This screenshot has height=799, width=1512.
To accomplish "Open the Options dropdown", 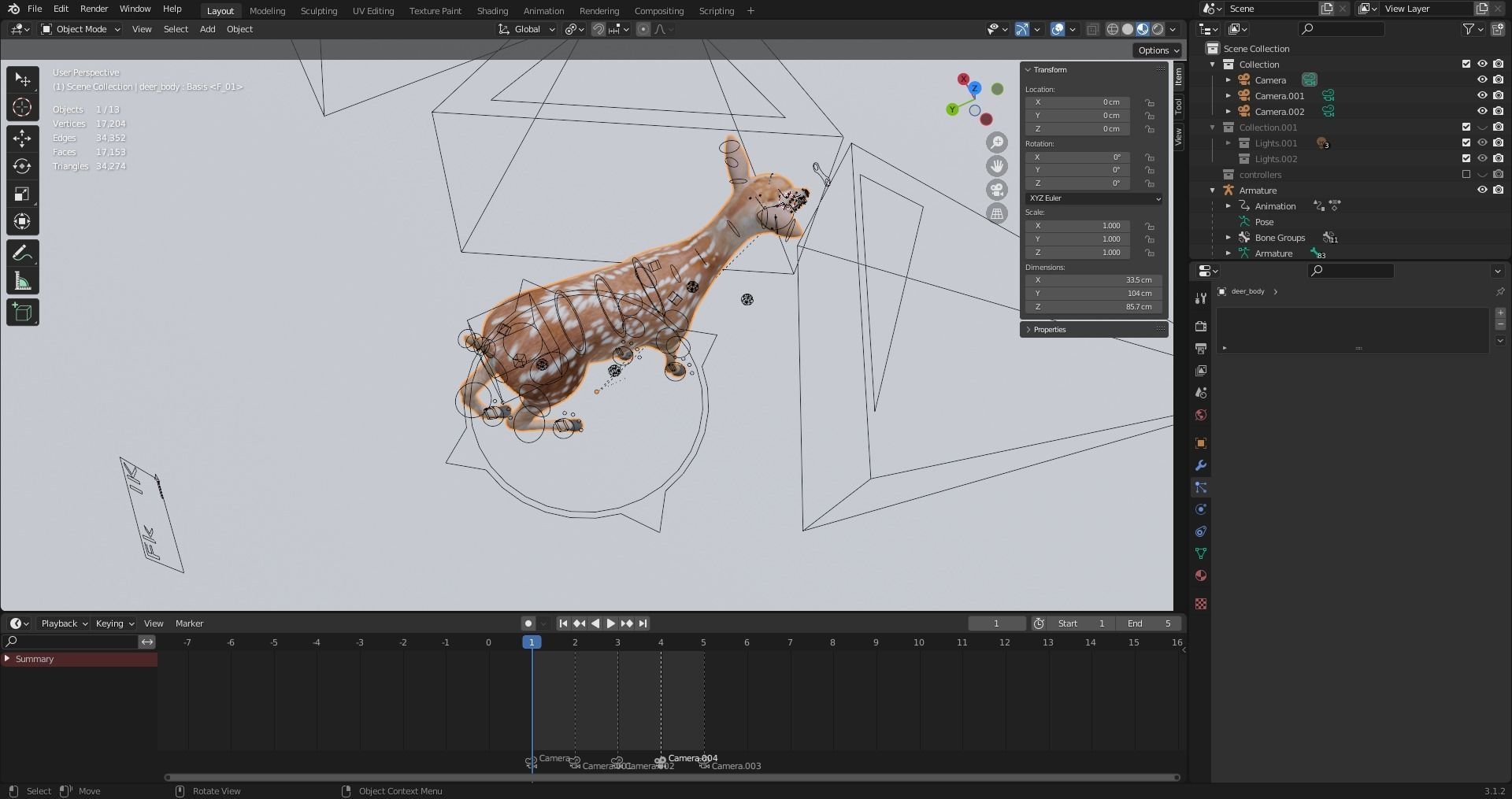I will pyautogui.click(x=1158, y=50).
